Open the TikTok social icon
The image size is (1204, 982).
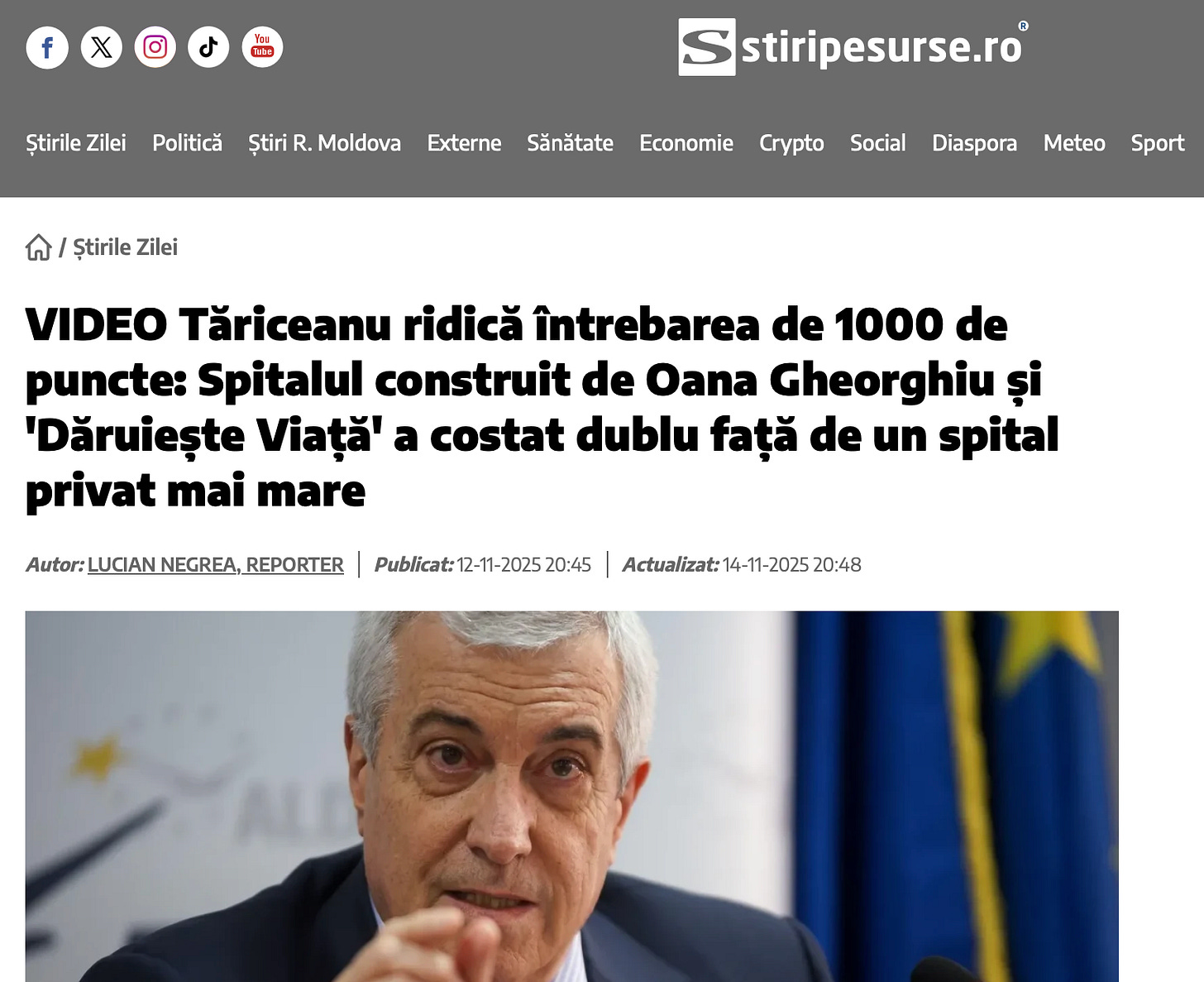pyautogui.click(x=208, y=47)
